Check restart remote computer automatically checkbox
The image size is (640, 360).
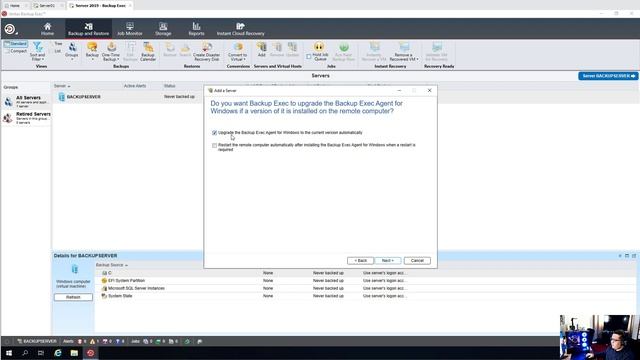[x=214, y=145]
